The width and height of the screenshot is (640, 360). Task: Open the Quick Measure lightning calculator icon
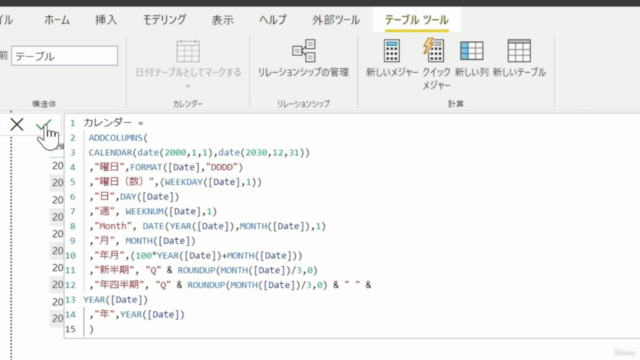tap(433, 50)
